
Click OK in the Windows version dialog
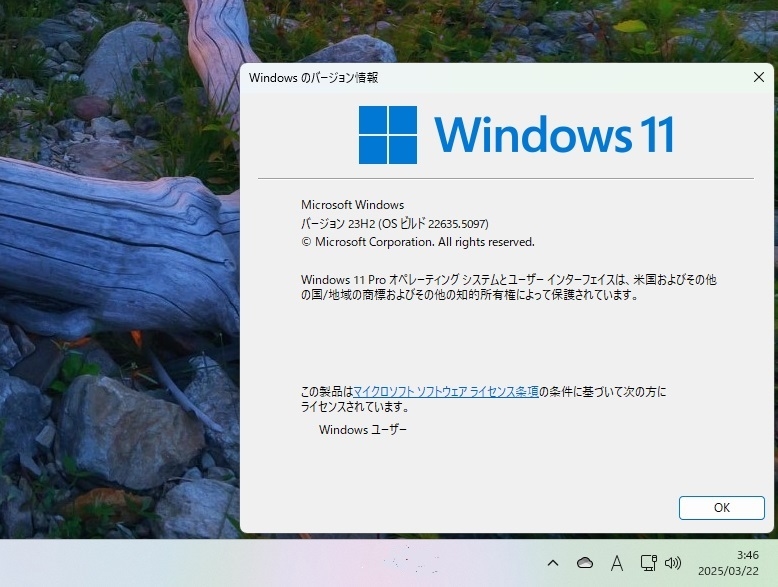click(721, 508)
